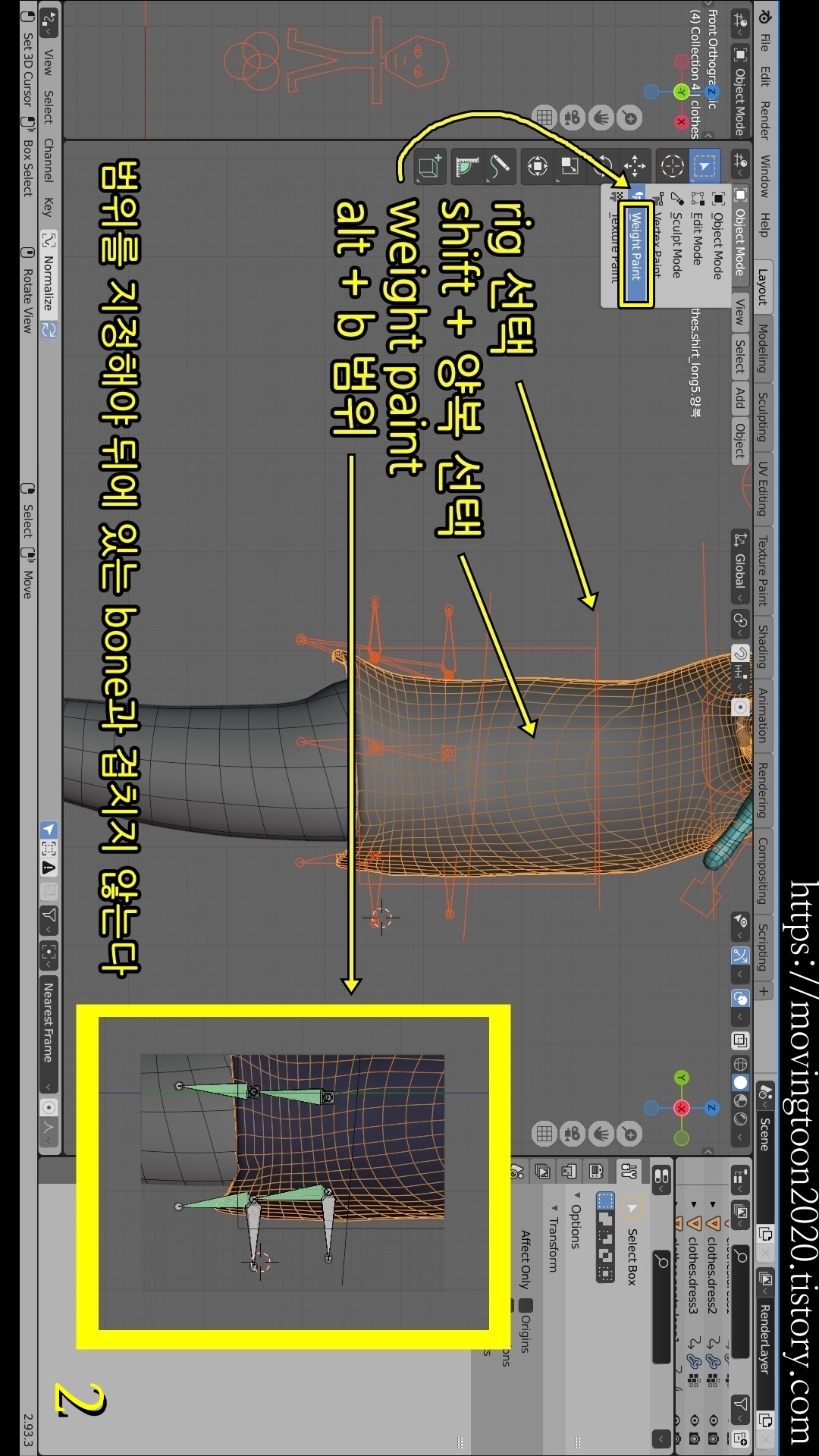This screenshot has width=819, height=1456.
Task: Hide clothes.dress3 with its eye icon
Action: (x=694, y=1420)
